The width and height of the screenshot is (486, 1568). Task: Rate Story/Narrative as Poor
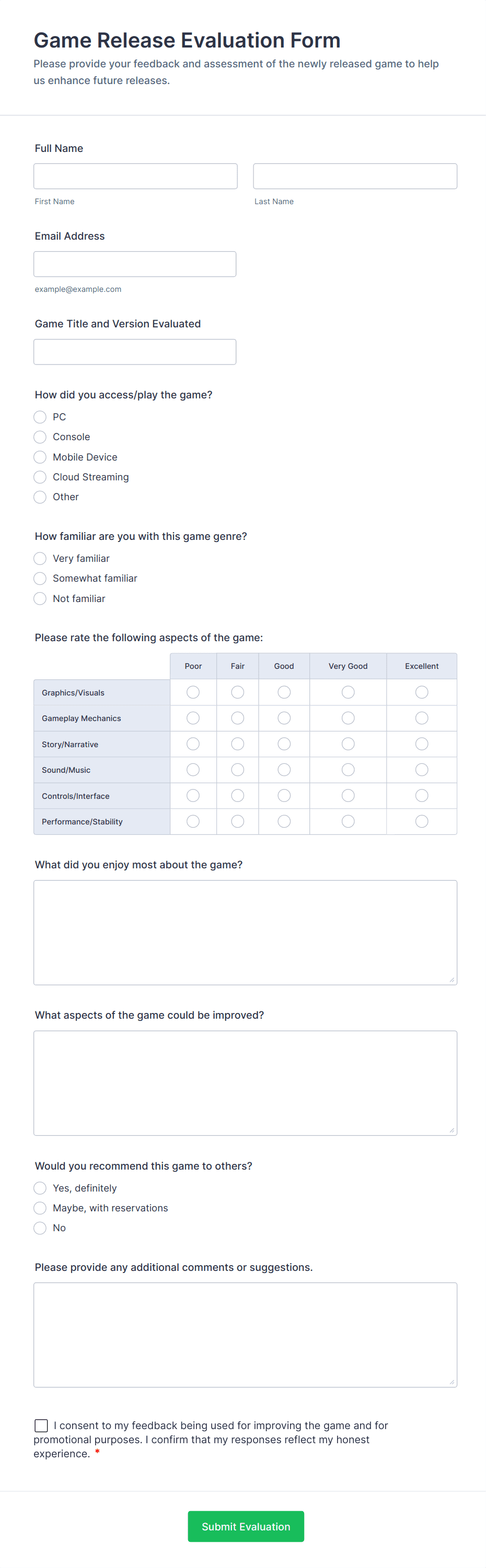192,743
